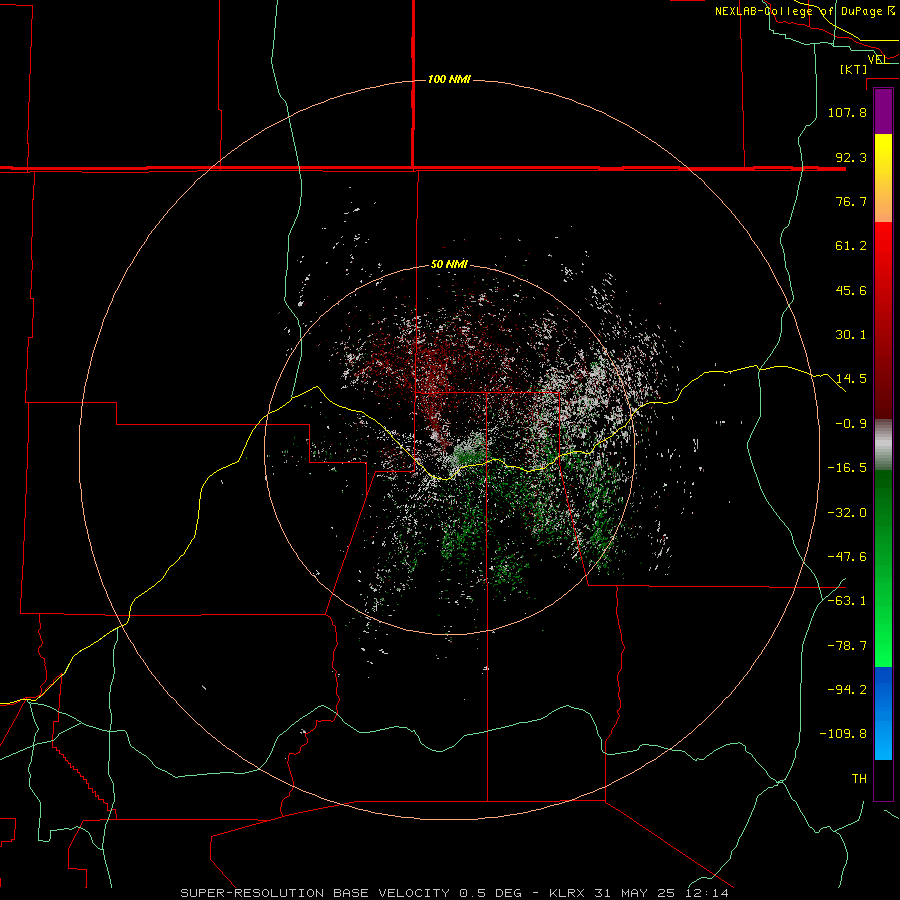Click the [KT] units label
900x900 pixels.
tap(854, 69)
